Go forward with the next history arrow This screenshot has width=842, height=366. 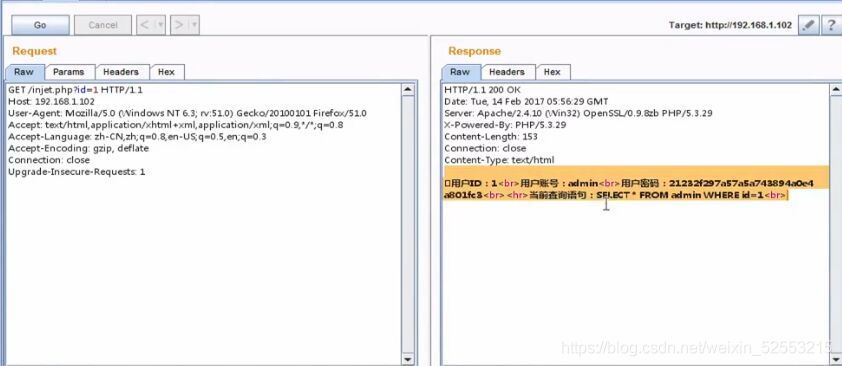(179, 25)
